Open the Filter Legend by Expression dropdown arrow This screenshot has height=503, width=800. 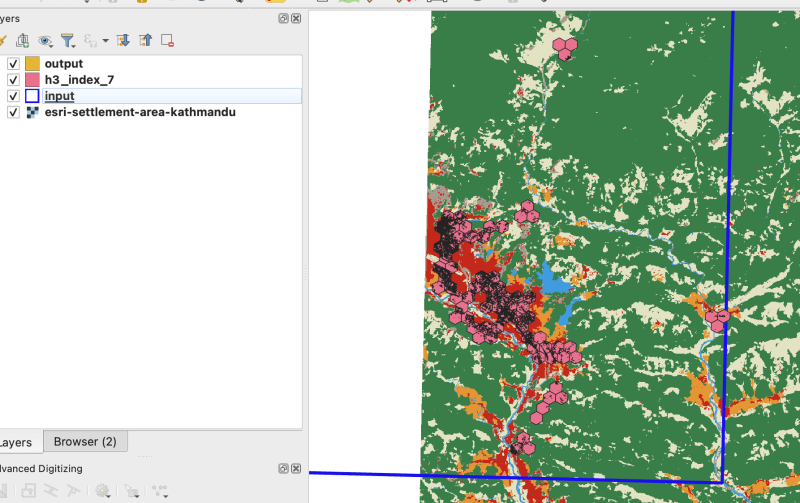coord(104,41)
